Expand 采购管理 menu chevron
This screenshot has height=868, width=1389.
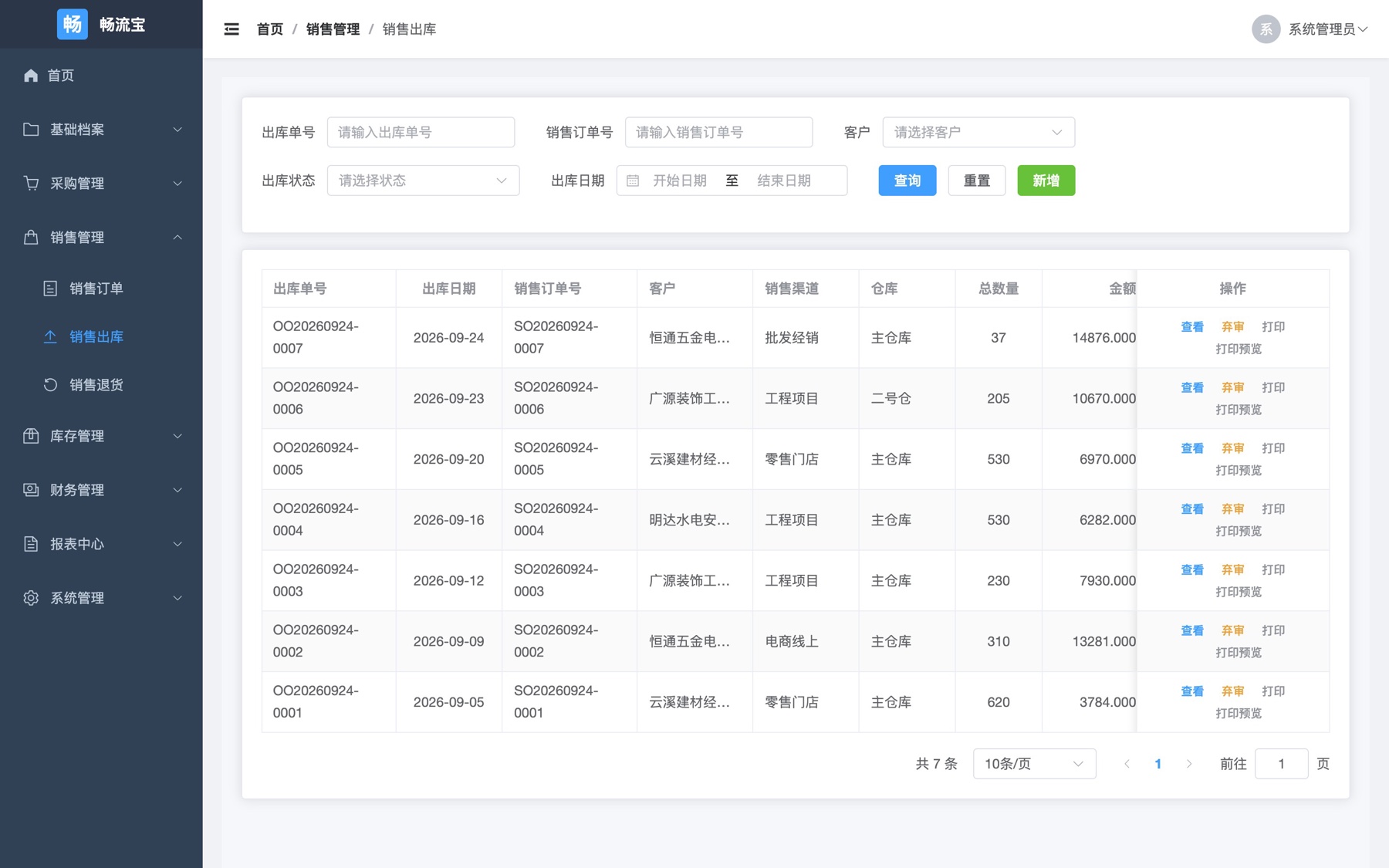pyautogui.click(x=177, y=183)
